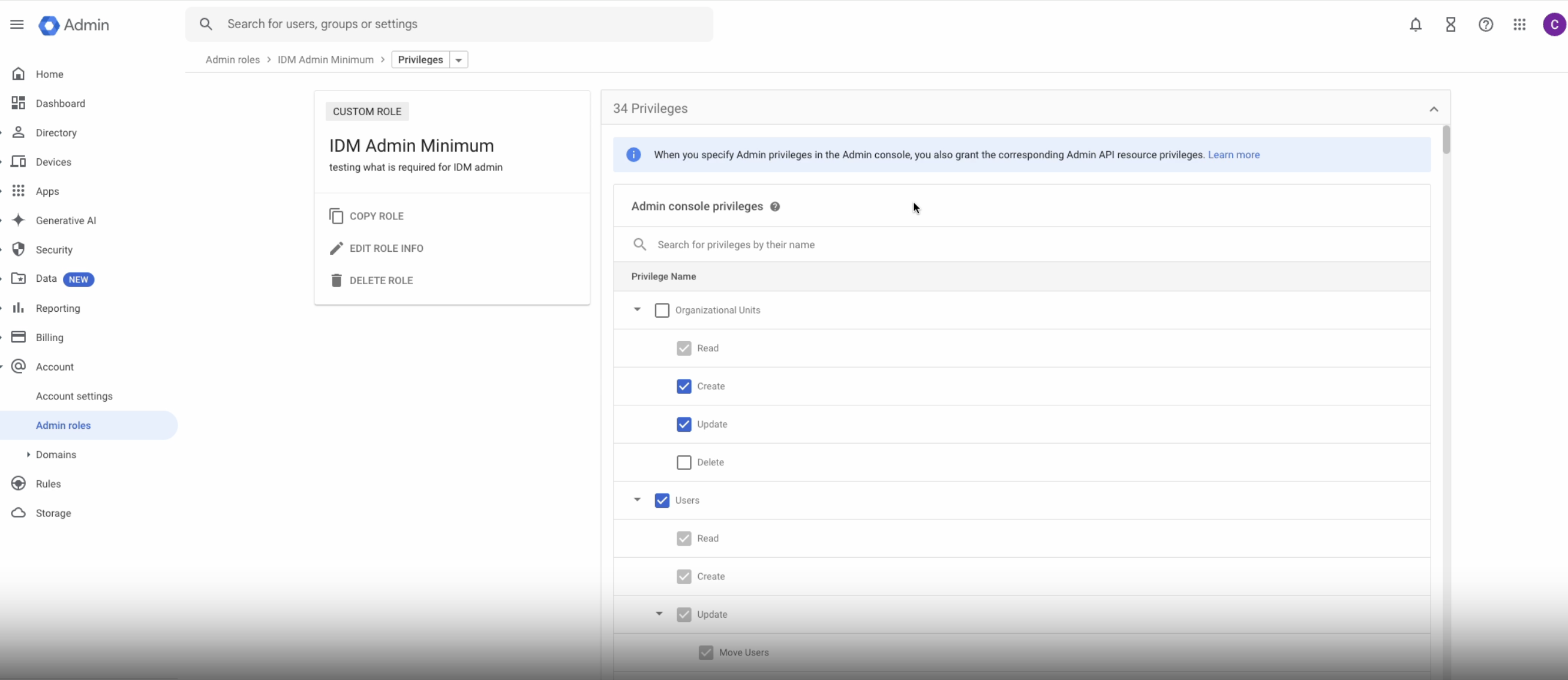Open the Google apps grid launcher
This screenshot has height=680, width=1568.
click(x=1519, y=25)
